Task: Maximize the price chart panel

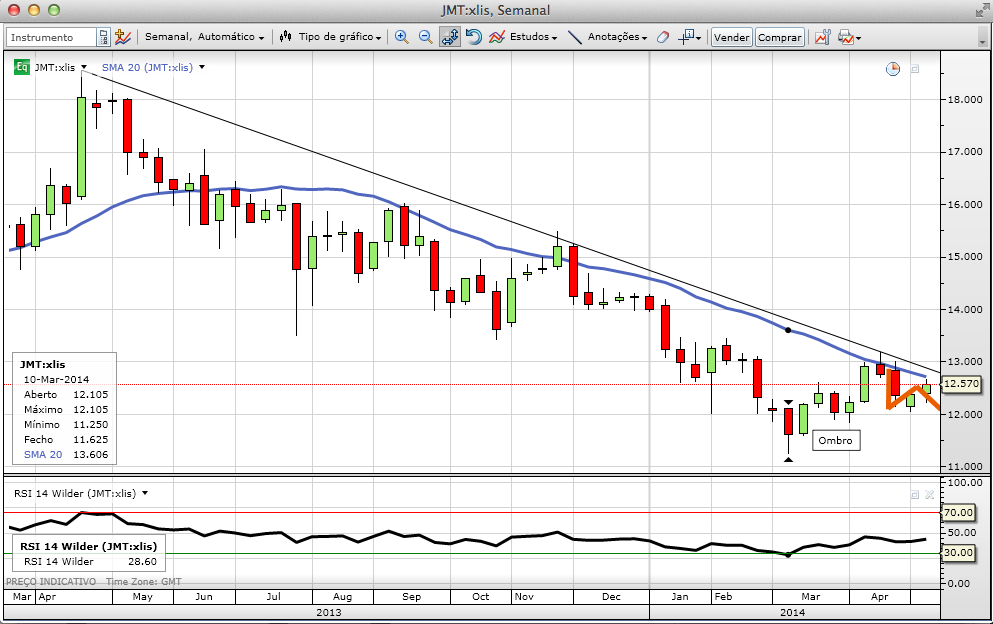Action: coord(914,68)
